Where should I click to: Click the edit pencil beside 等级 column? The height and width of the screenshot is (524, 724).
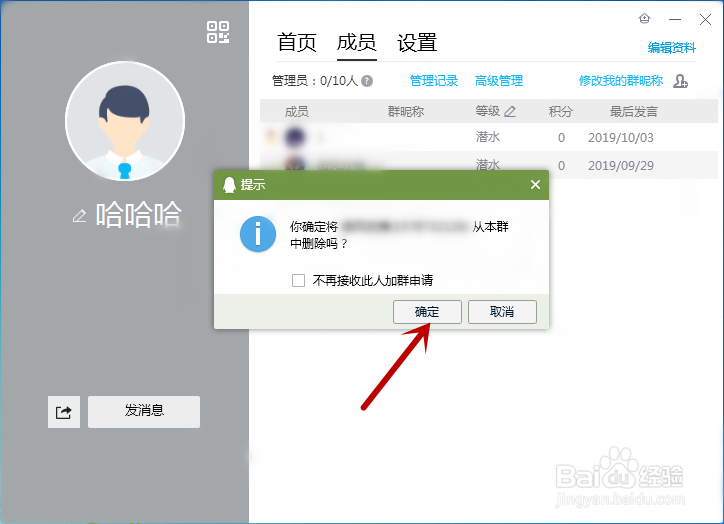[x=510, y=111]
